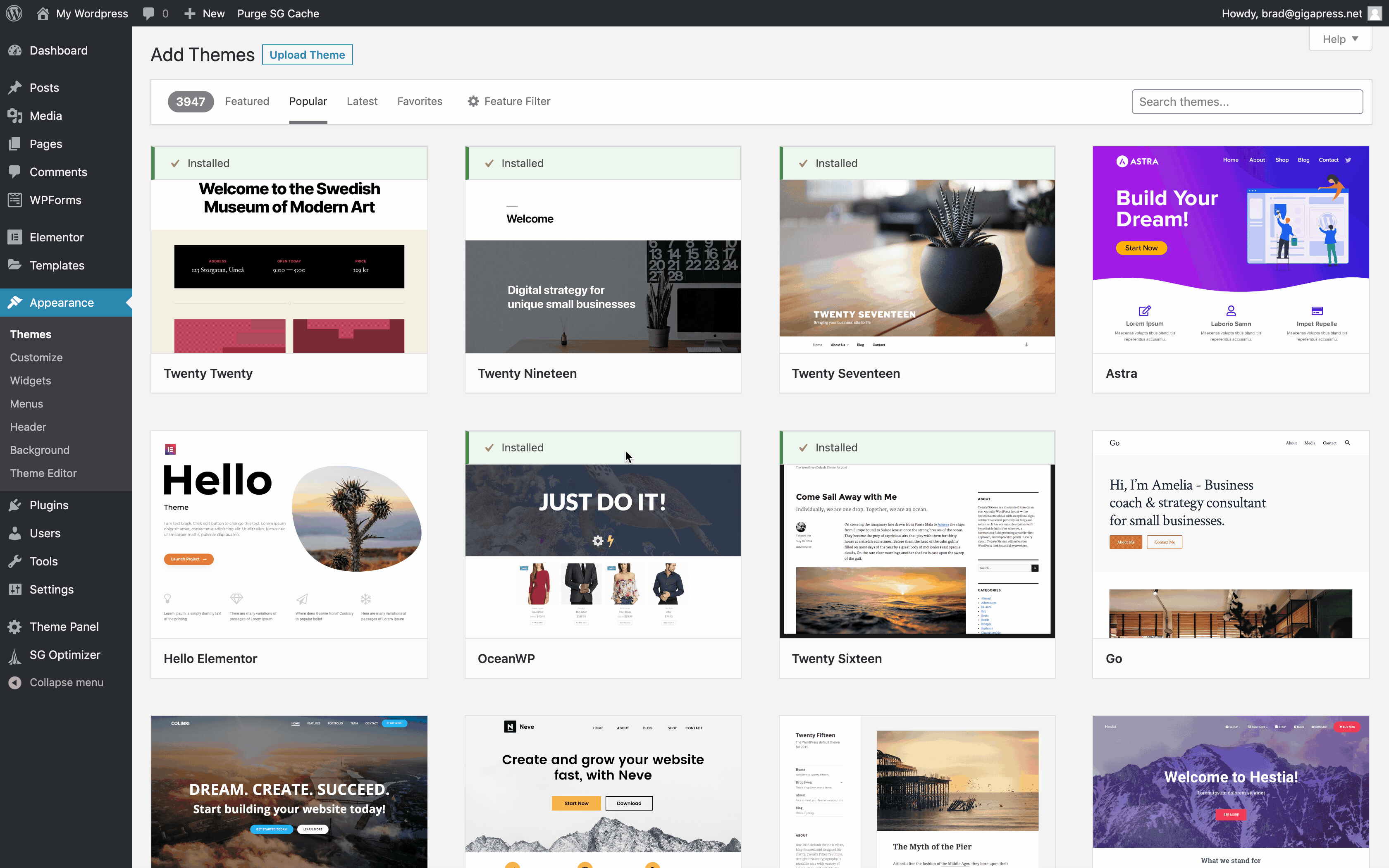The height and width of the screenshot is (868, 1389).
Task: Open Background submenu item
Action: (x=40, y=450)
